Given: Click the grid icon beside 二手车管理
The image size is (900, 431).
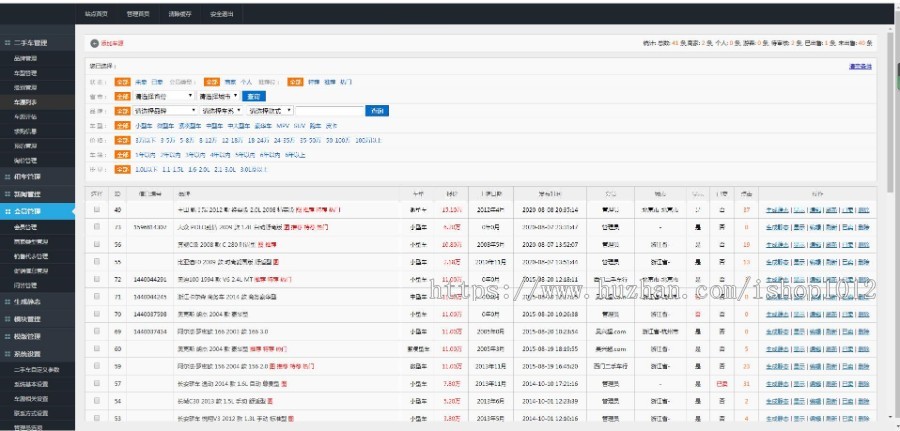Looking at the screenshot, I should coord(6,44).
